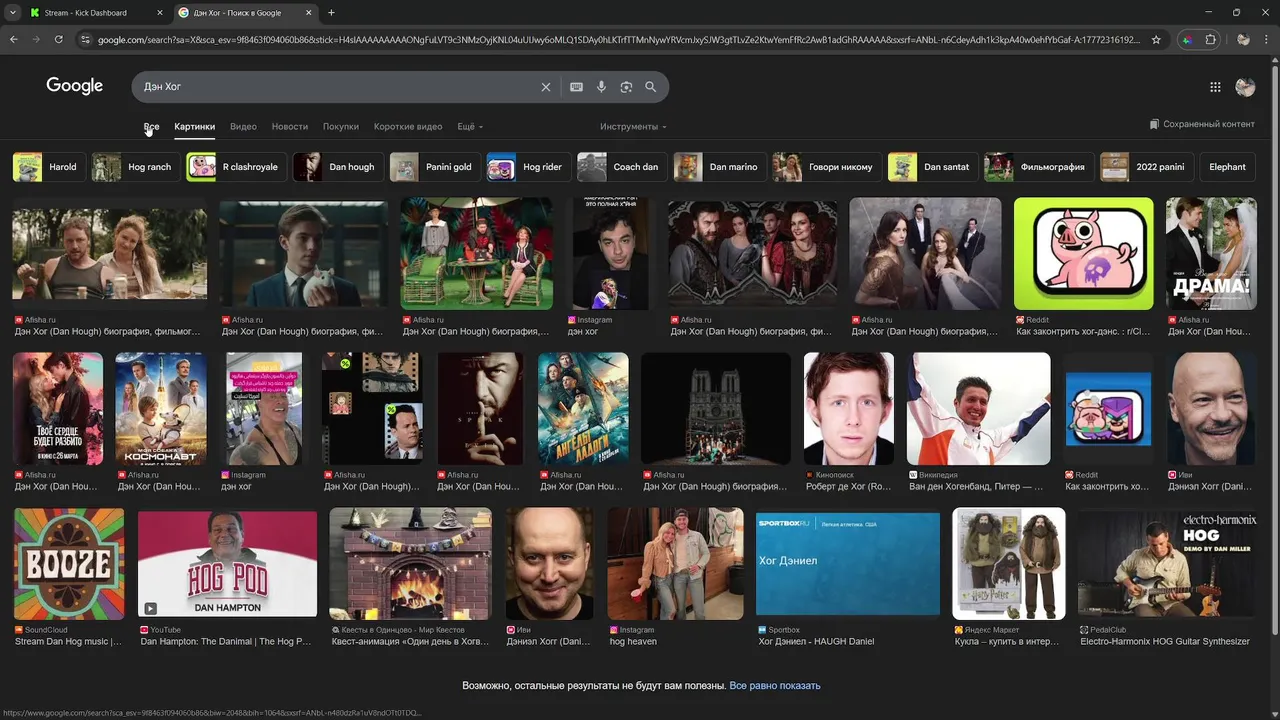Expand the Инструменты dropdown
The image size is (1280, 720).
pyautogui.click(x=633, y=127)
